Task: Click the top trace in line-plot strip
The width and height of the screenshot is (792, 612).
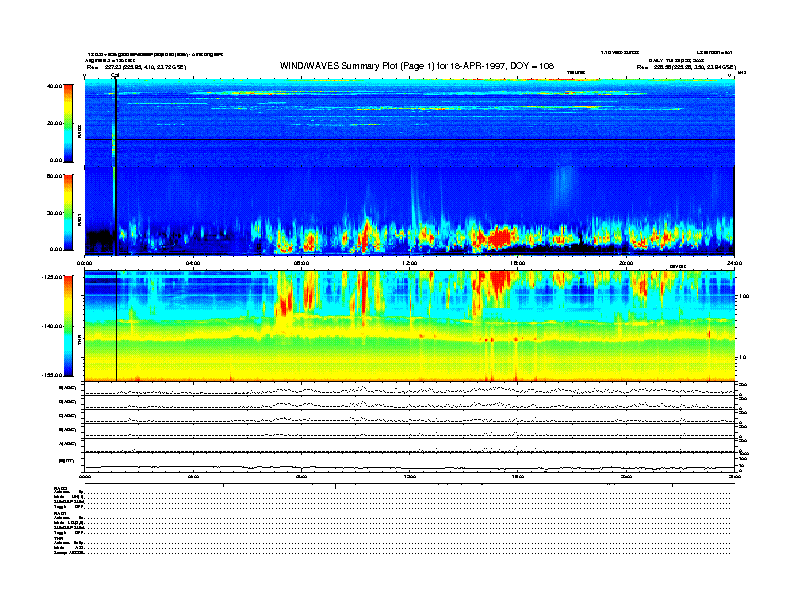Action: [x=410, y=388]
